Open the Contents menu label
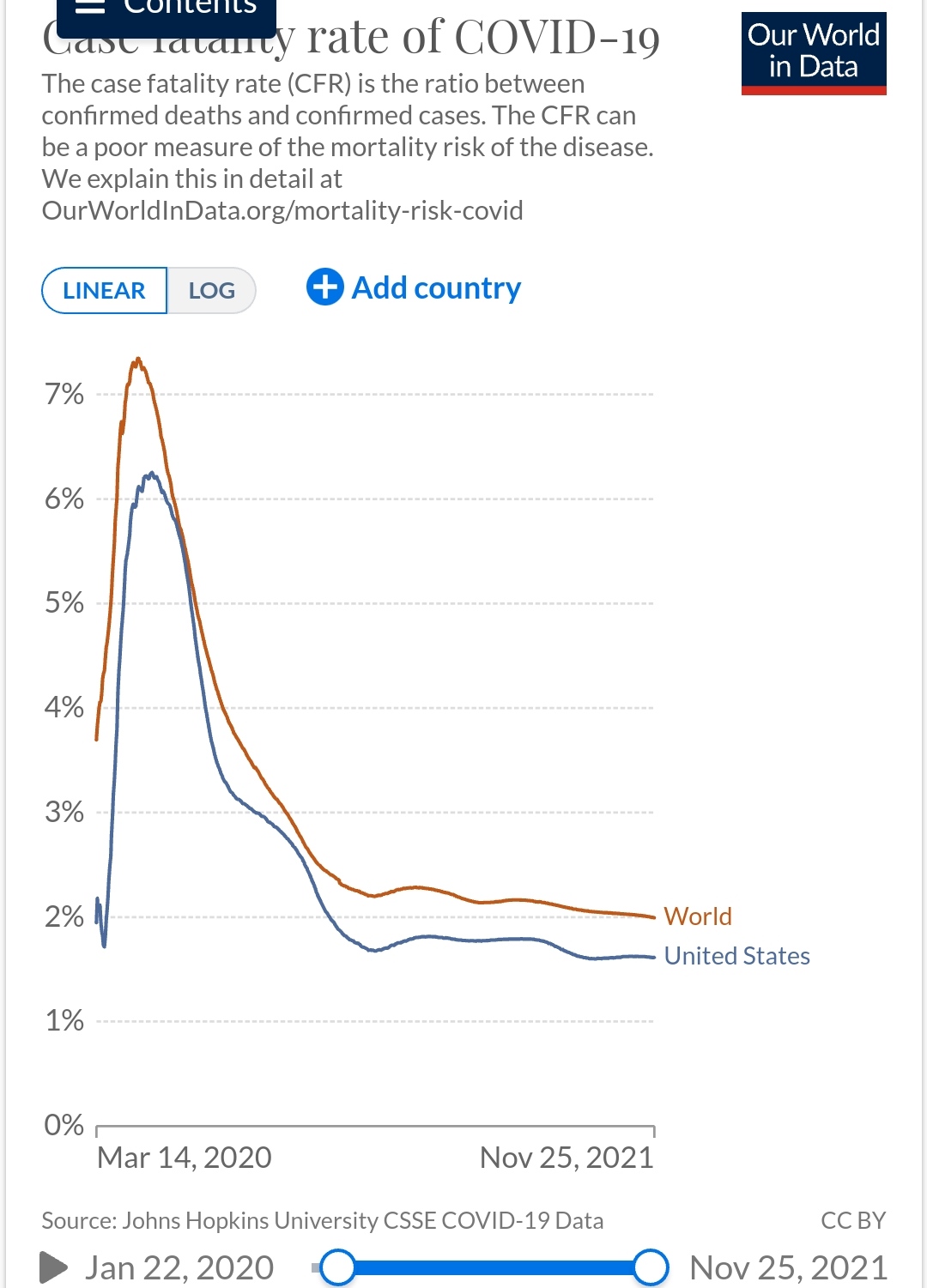The image size is (927, 1288). [190, 7]
